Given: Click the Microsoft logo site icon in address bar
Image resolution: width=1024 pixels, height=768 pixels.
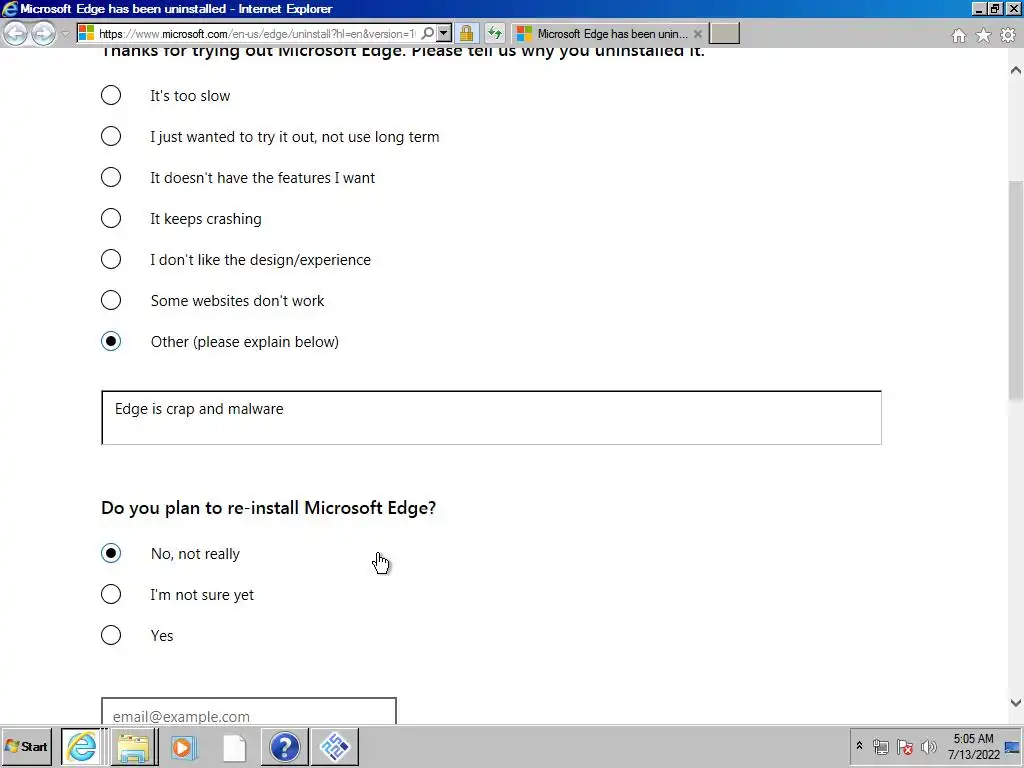Looking at the screenshot, I should [87, 33].
